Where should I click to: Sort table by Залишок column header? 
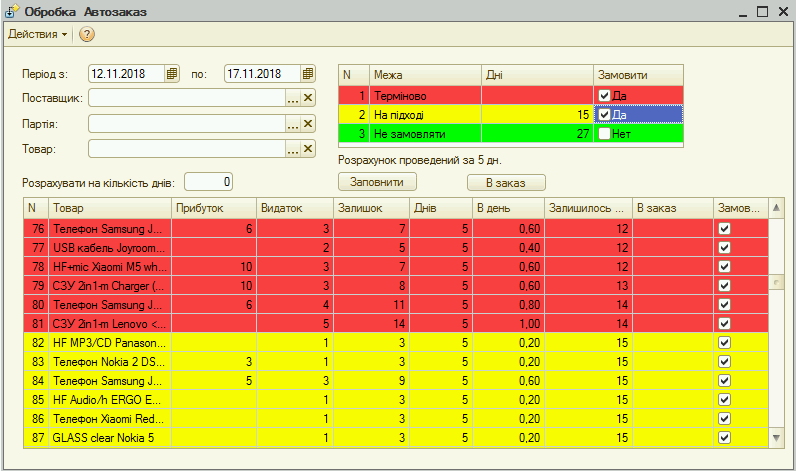click(370, 207)
